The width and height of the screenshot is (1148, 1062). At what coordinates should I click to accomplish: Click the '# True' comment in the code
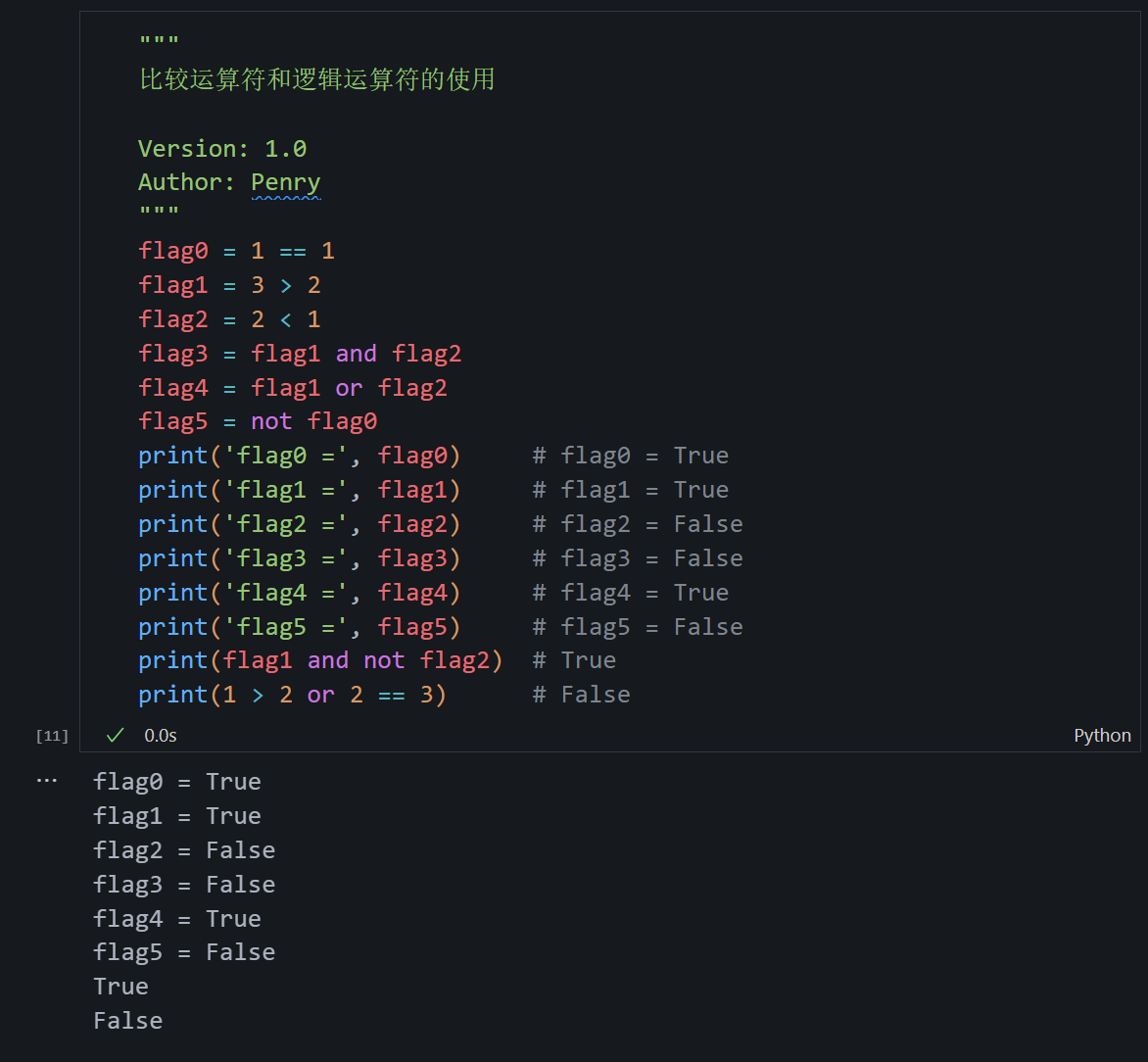click(x=575, y=660)
